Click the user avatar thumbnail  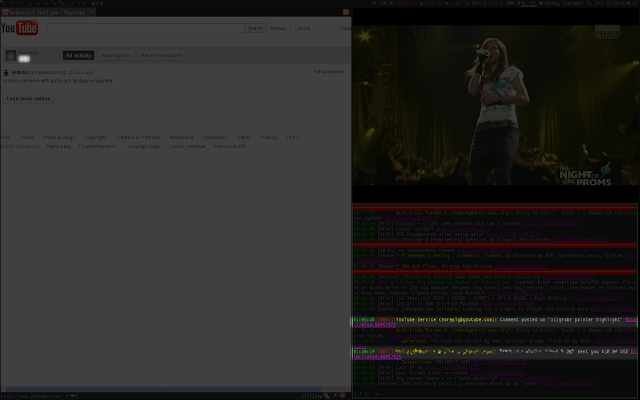[x=11, y=55]
